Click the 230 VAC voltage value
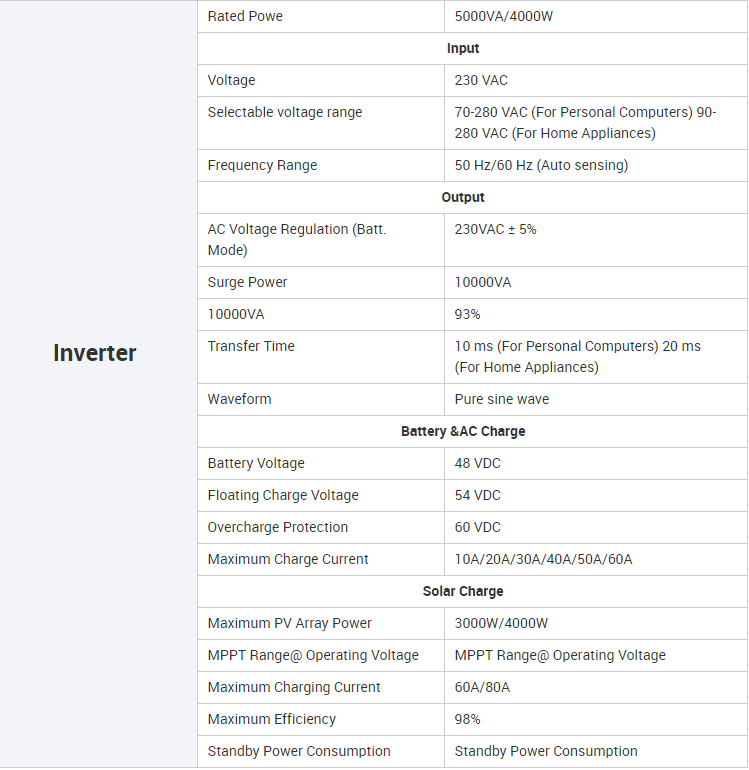Image resolution: width=749 pixels, height=770 pixels. pyautogui.click(x=481, y=81)
